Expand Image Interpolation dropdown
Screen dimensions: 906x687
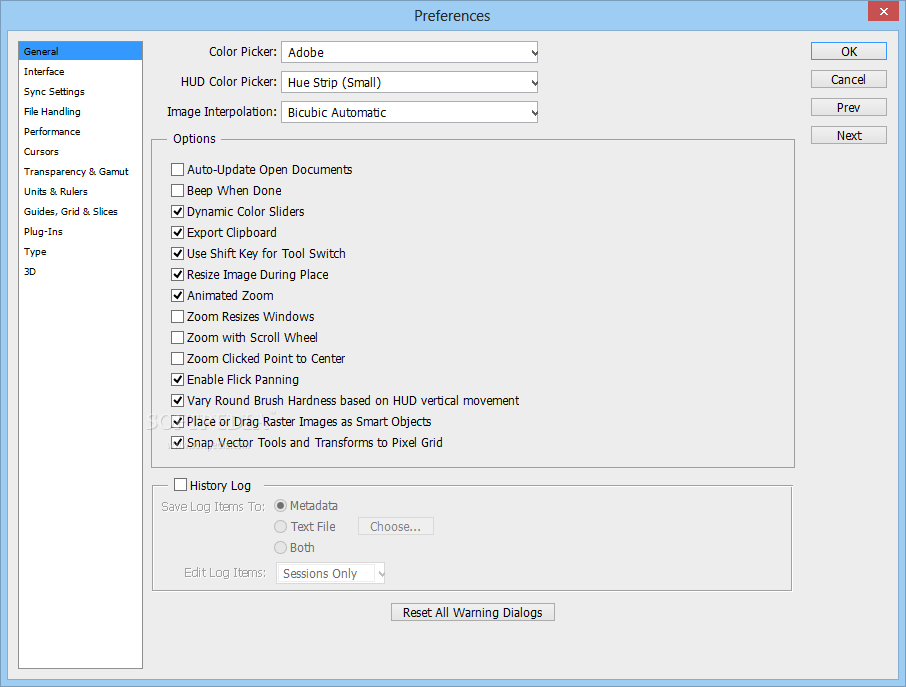coord(409,113)
